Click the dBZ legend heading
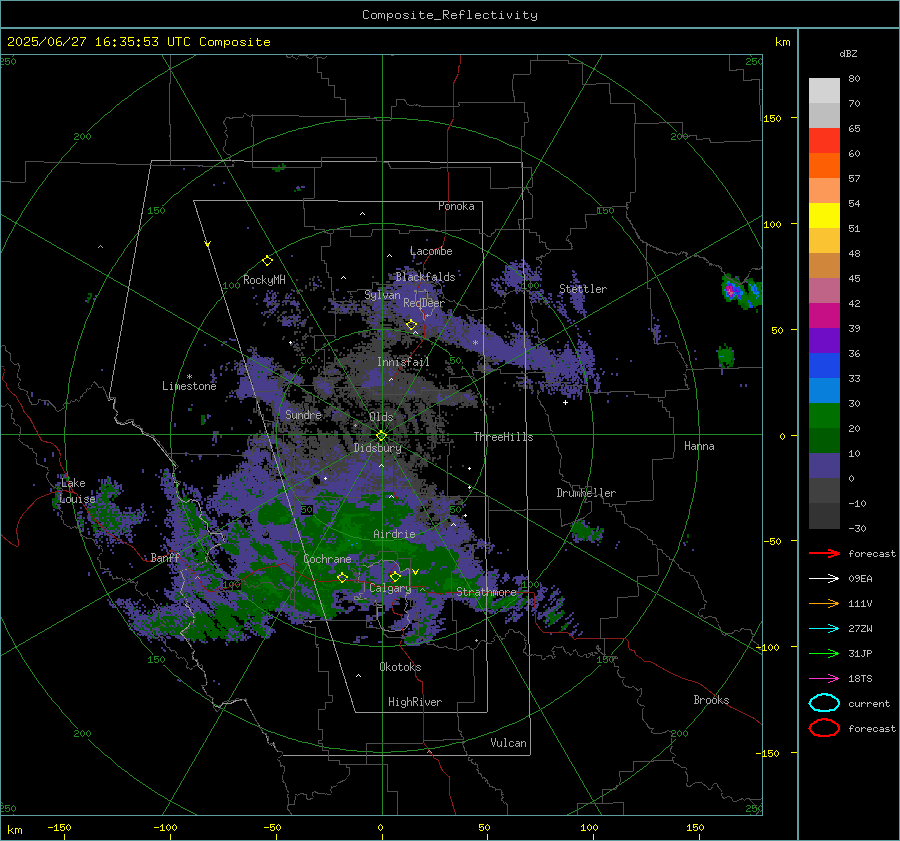The height and width of the screenshot is (841, 900). [848, 54]
